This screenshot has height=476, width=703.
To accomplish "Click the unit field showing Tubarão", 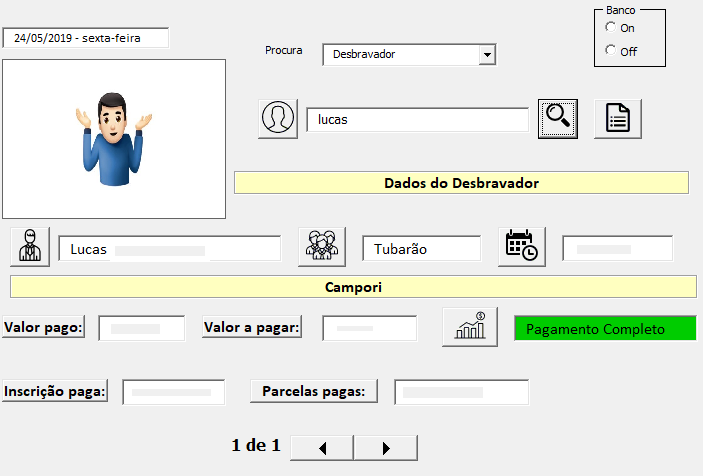I will [422, 249].
